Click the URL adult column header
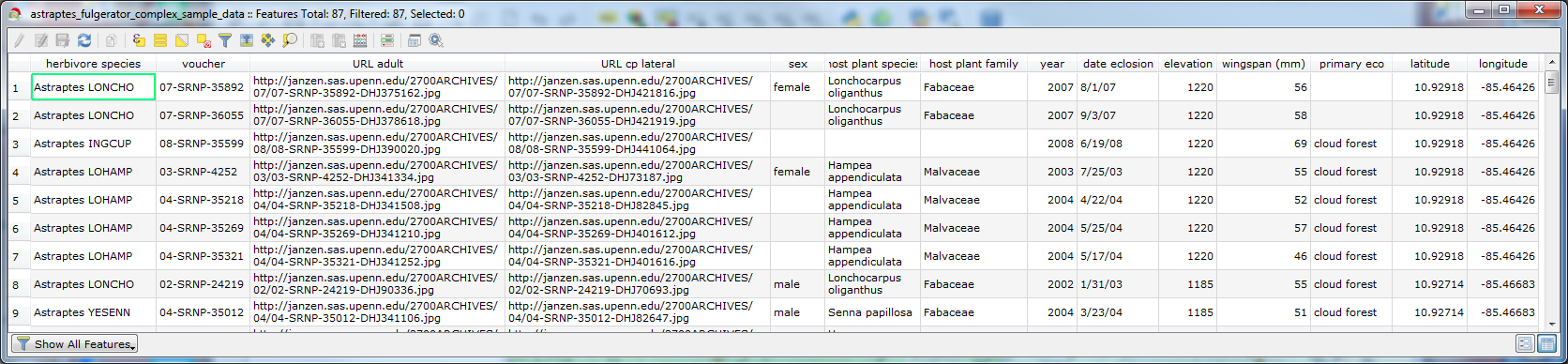The image size is (1568, 364). 378,64
